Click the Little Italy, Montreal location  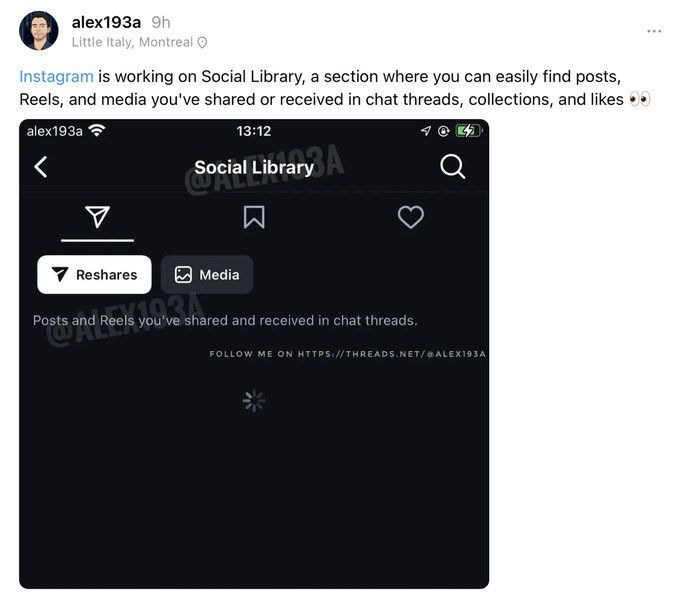(x=132, y=43)
